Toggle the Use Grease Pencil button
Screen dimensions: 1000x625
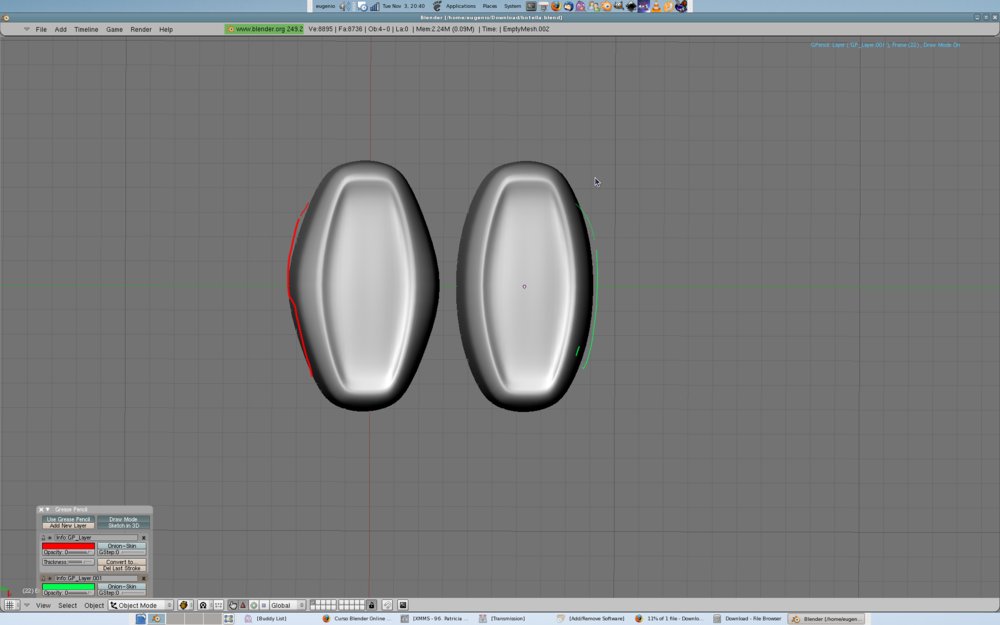pos(68,519)
